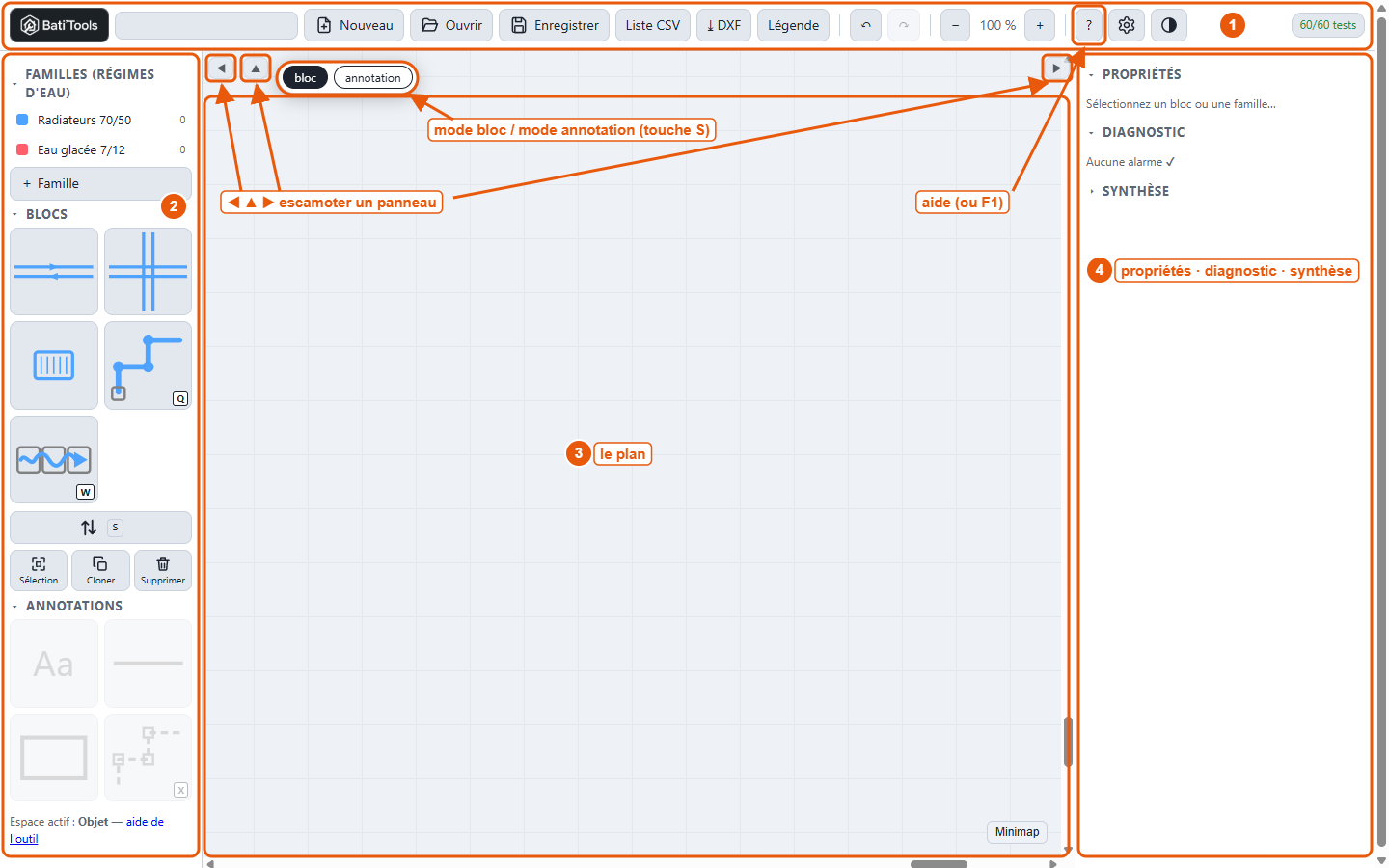Open help with the question mark button
Viewport: 1389px width, 868px height.
[x=1089, y=25]
